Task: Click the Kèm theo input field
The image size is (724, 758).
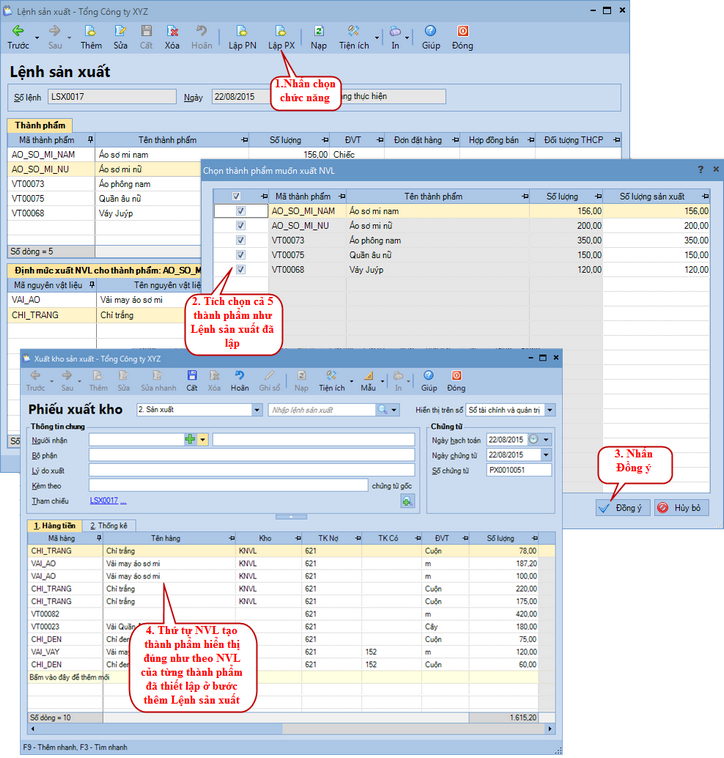Action: pyautogui.click(x=228, y=485)
